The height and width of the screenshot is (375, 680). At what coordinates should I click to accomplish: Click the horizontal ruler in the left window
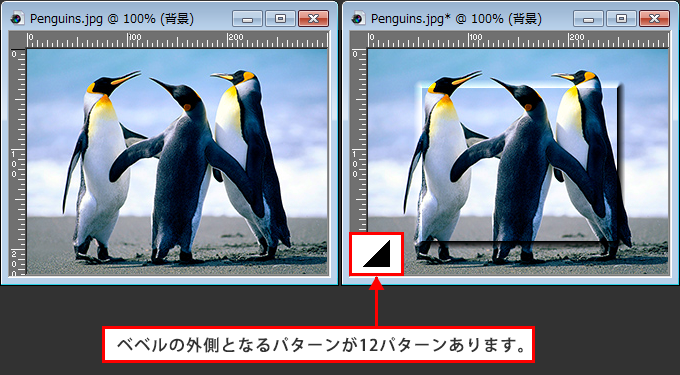177,40
